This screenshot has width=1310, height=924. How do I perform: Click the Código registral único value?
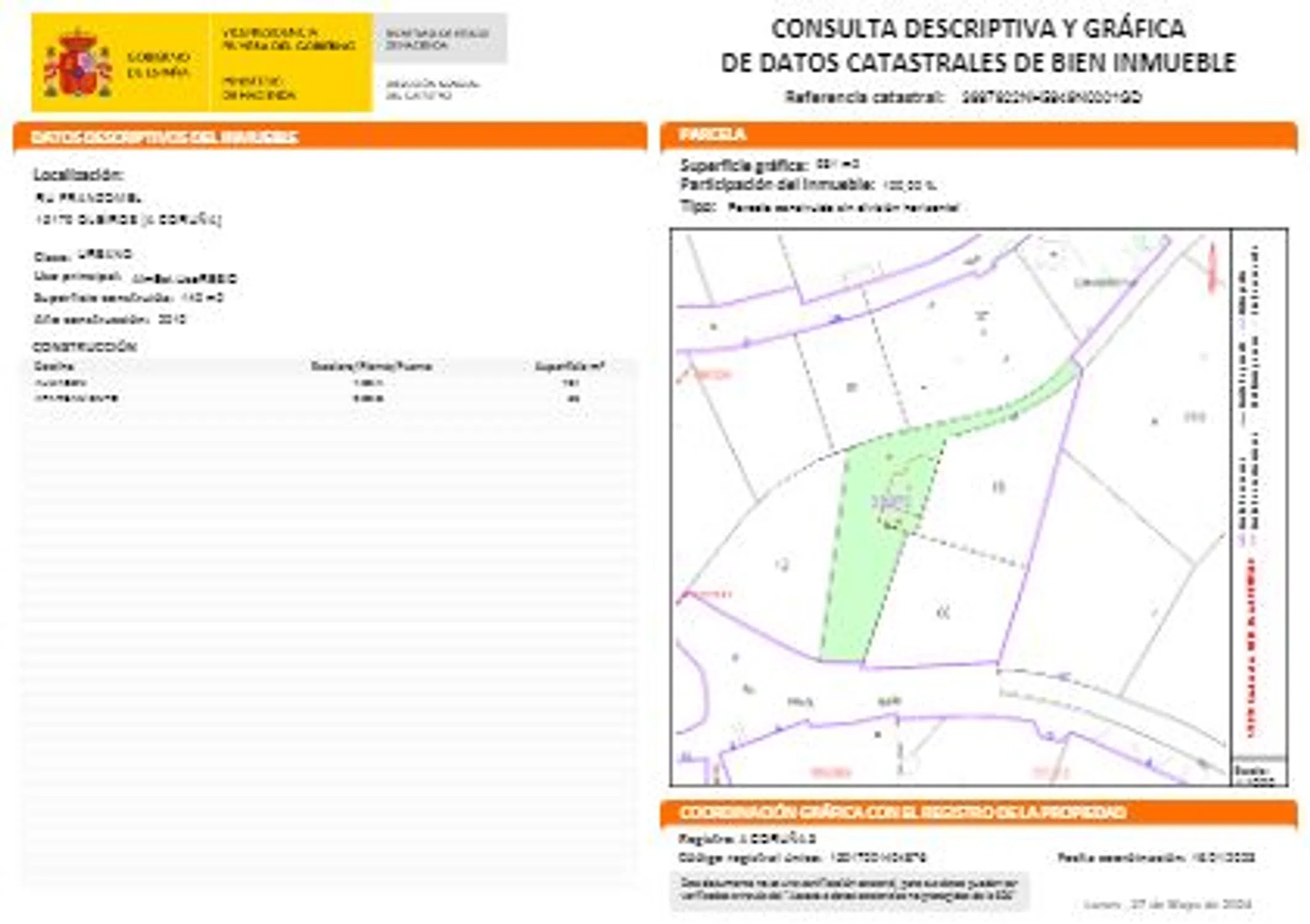(878, 857)
